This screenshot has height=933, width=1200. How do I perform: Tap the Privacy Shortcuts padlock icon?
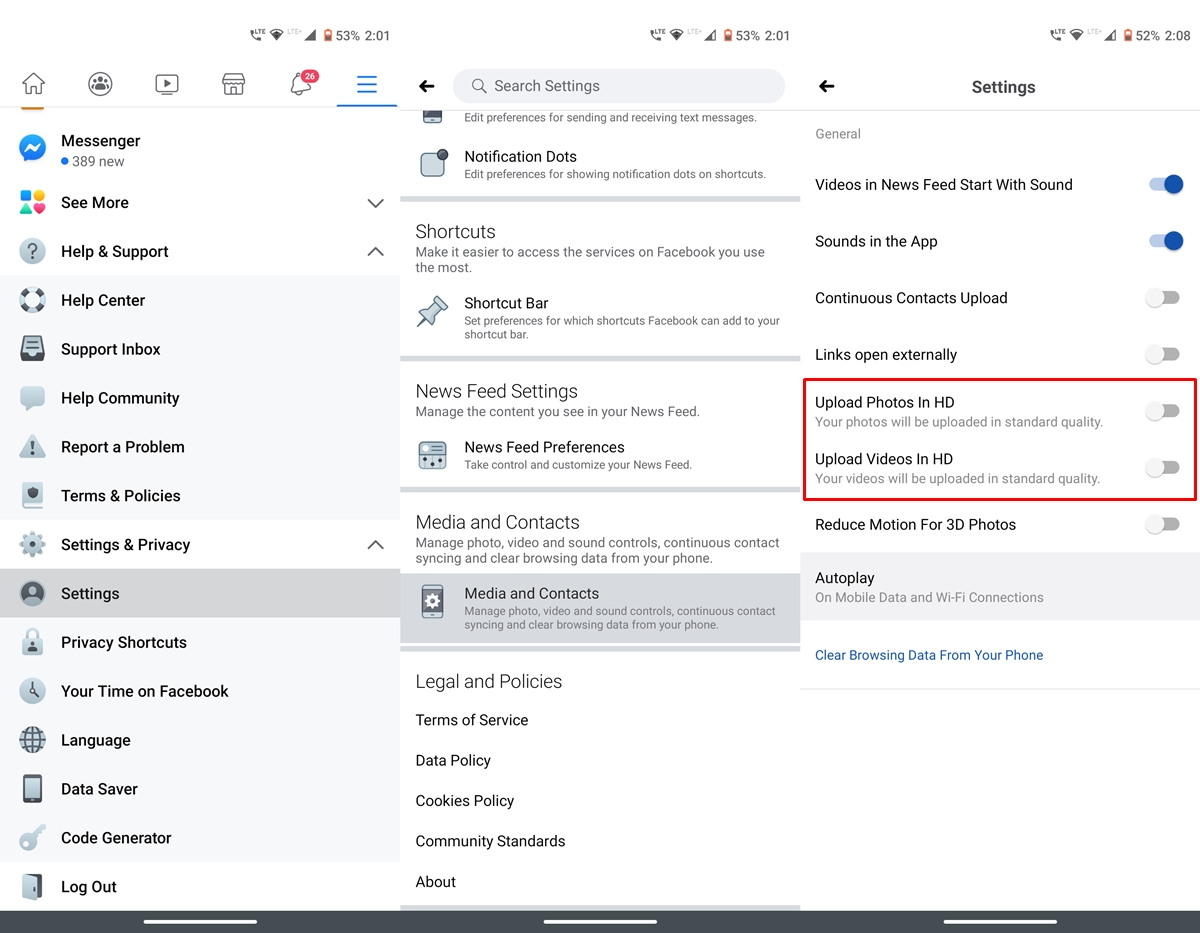[33, 642]
